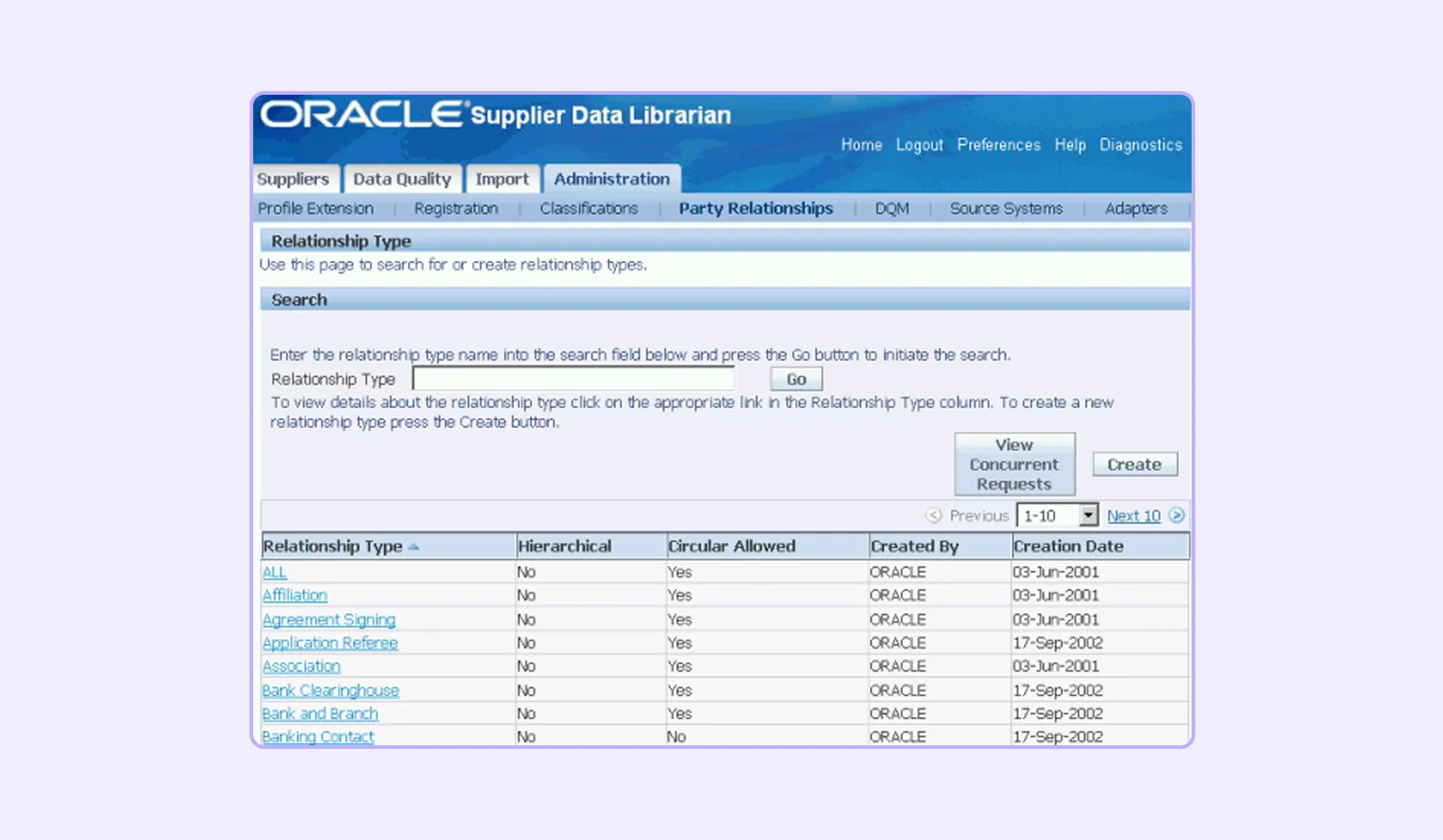Click the Previous page arrow icon
1443x840 pixels.
coord(934,516)
